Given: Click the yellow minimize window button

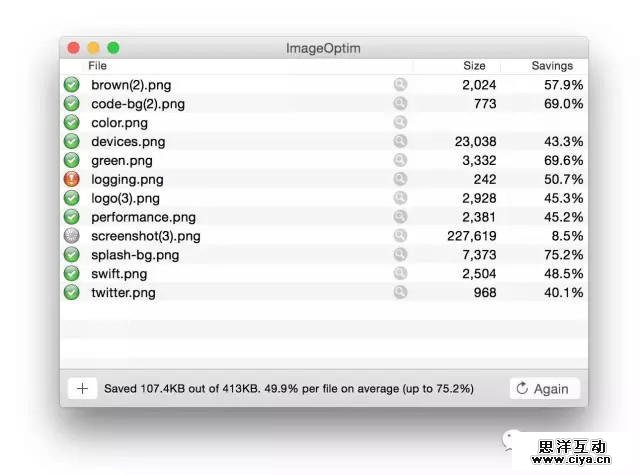Looking at the screenshot, I should (x=93, y=47).
